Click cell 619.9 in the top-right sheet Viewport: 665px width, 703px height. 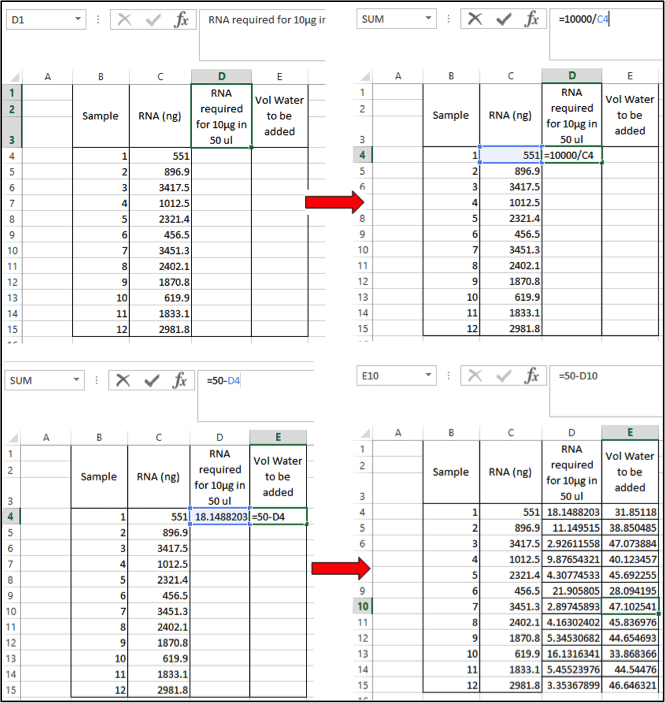511,297
